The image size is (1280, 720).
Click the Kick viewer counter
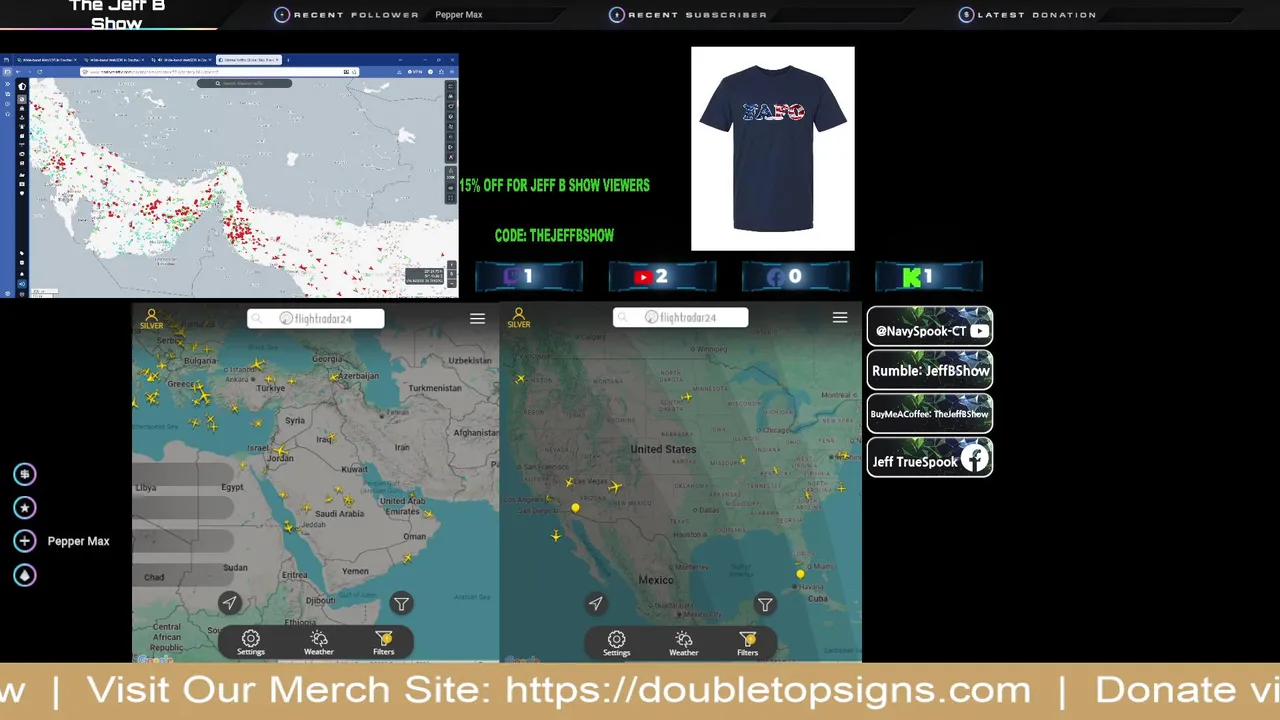[929, 277]
